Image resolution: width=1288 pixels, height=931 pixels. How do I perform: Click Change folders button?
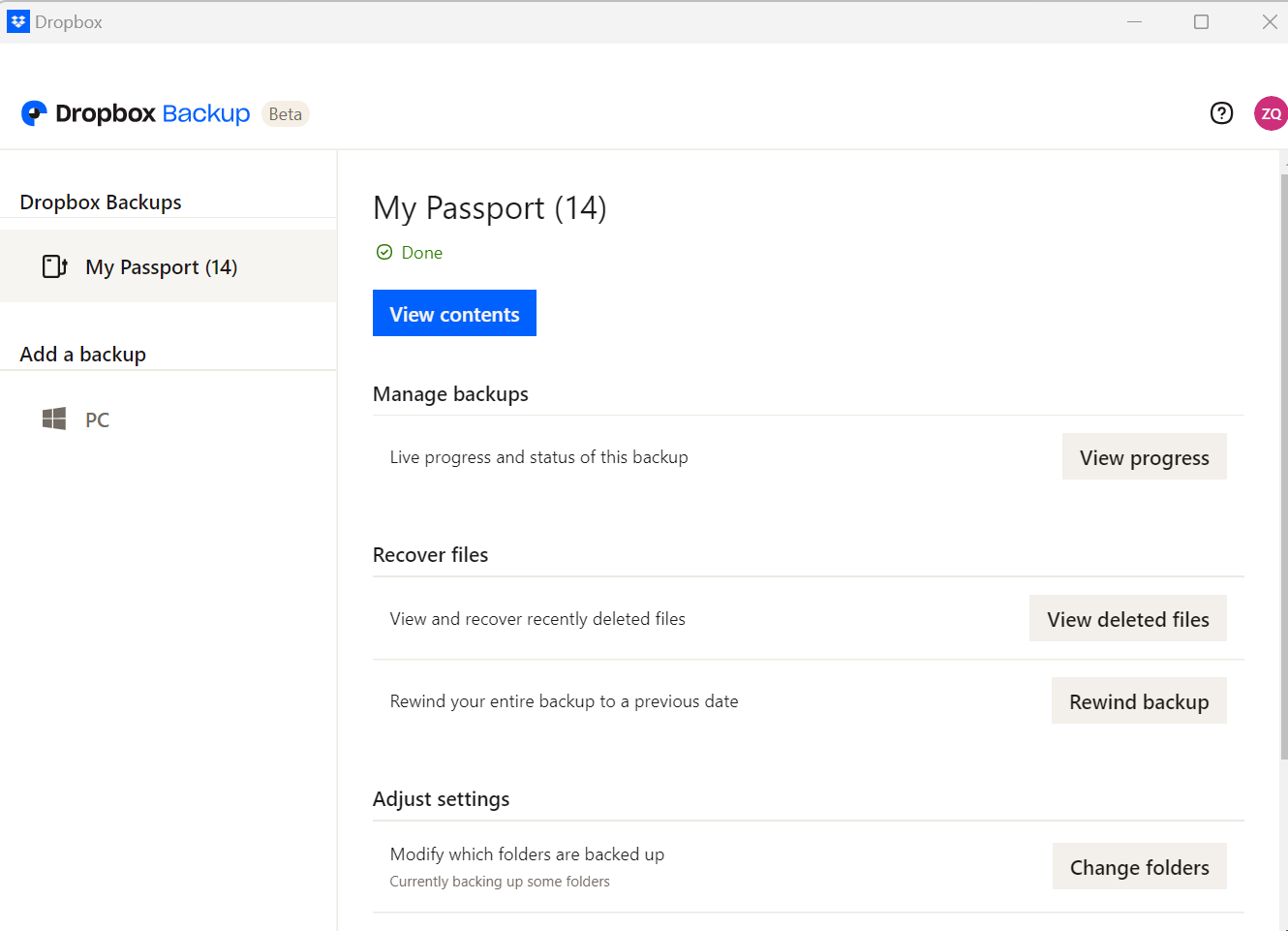pyautogui.click(x=1139, y=866)
